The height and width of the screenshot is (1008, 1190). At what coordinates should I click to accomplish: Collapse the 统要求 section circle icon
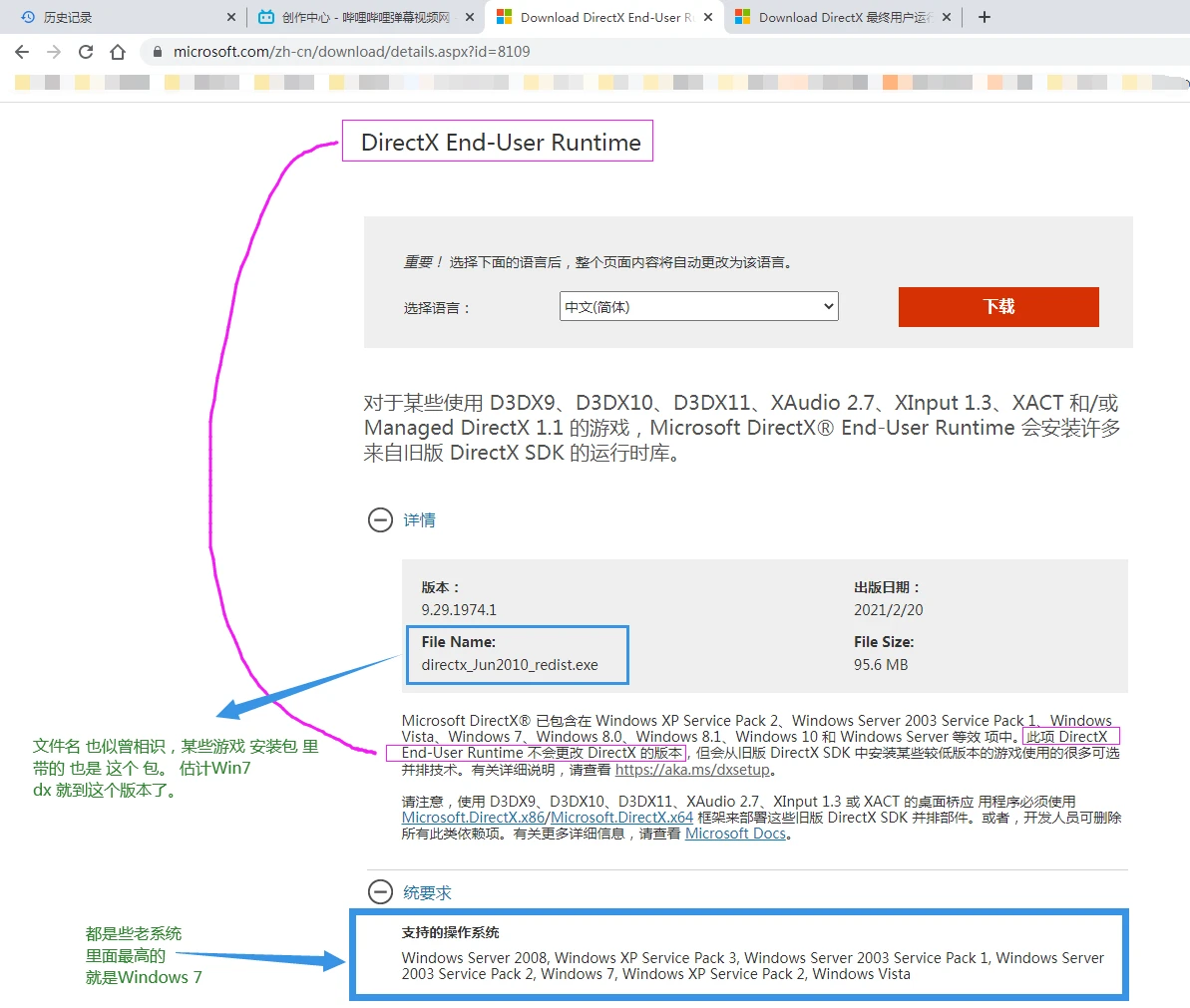click(380, 892)
